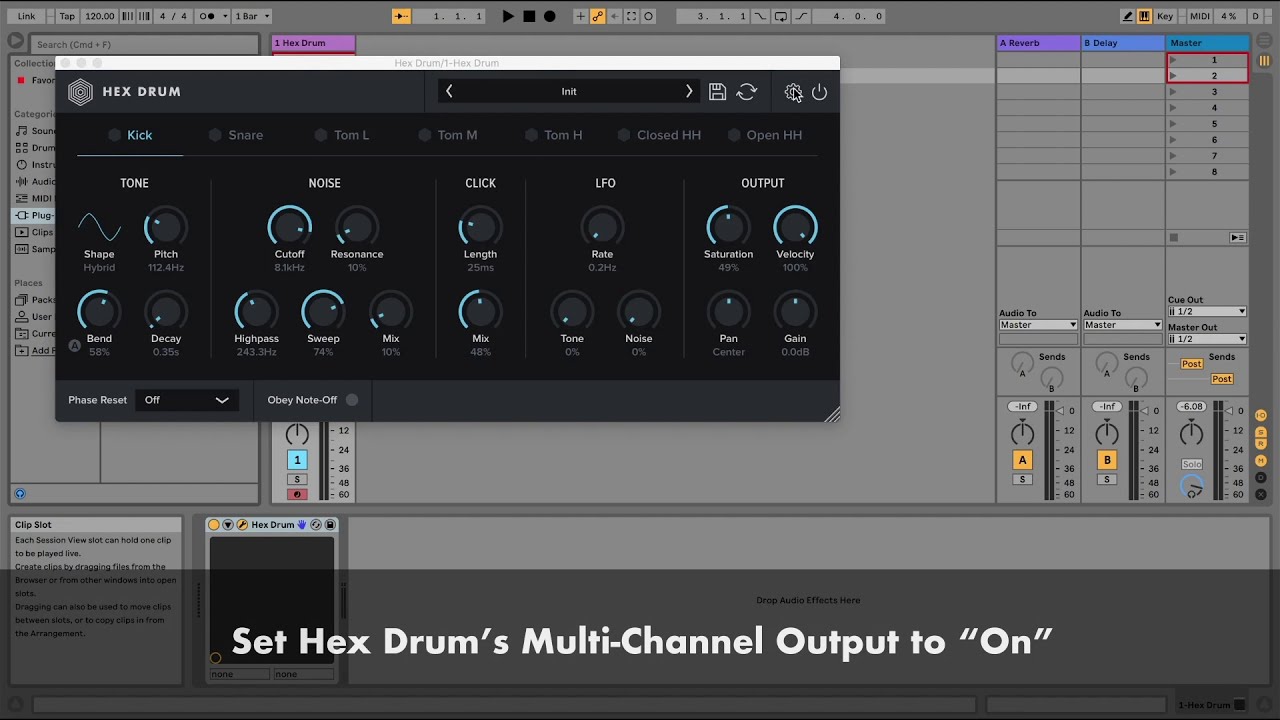Go to next preset arrow
This screenshot has height=720, width=1280.
coord(689,91)
